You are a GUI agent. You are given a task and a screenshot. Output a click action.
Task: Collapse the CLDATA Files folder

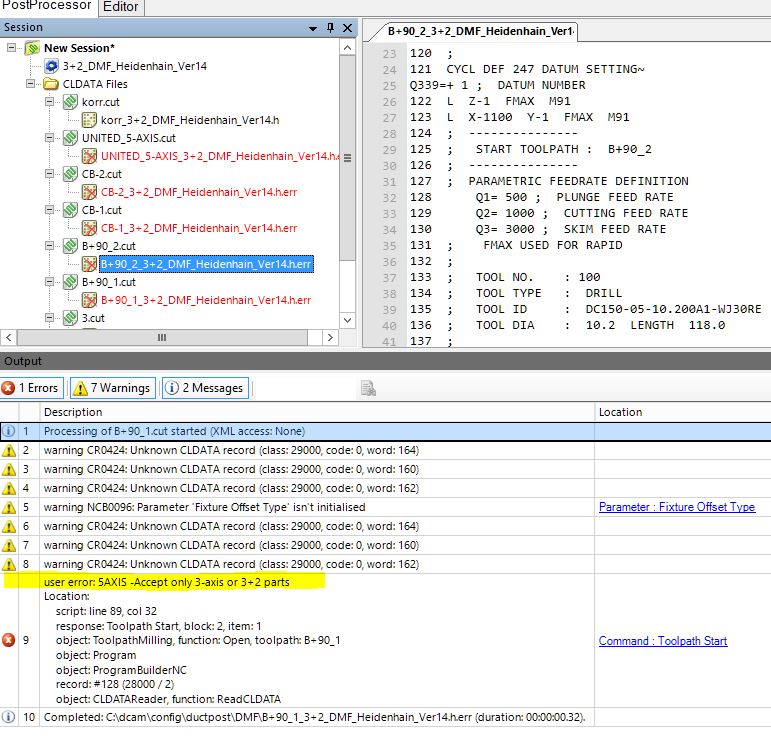click(30, 84)
